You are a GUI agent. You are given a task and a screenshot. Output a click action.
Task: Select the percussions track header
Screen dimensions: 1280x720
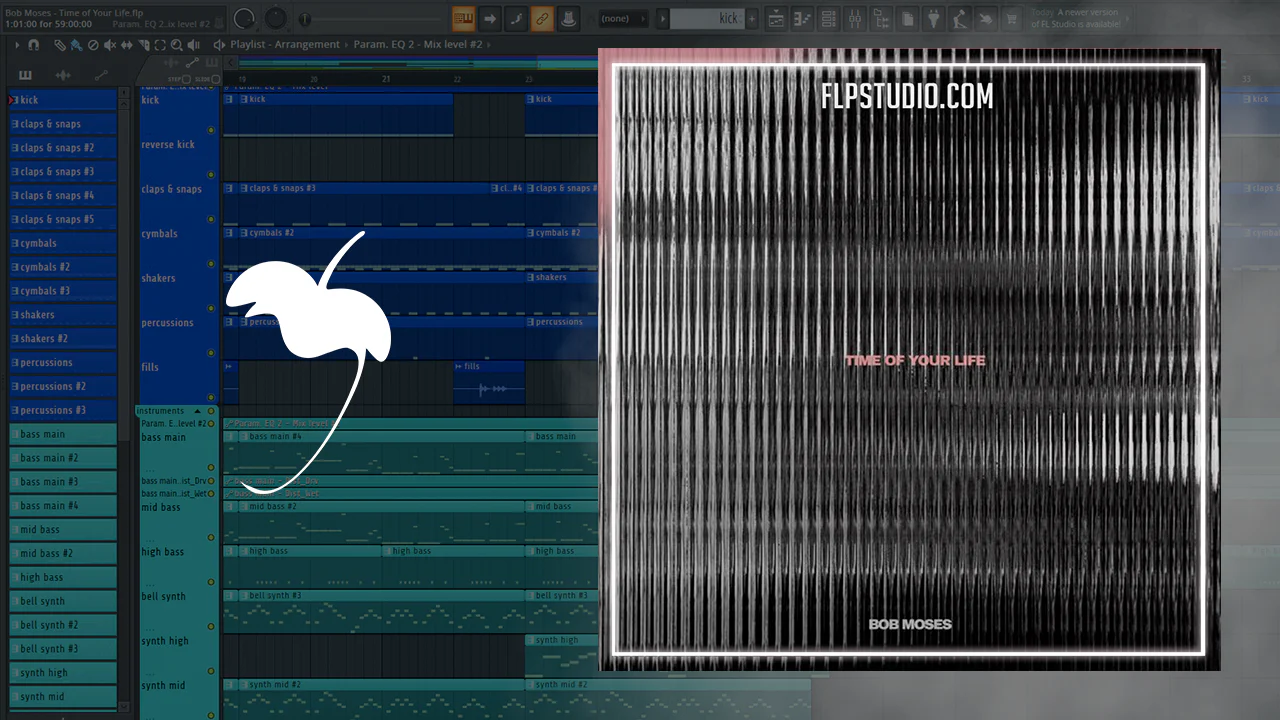tap(179, 337)
